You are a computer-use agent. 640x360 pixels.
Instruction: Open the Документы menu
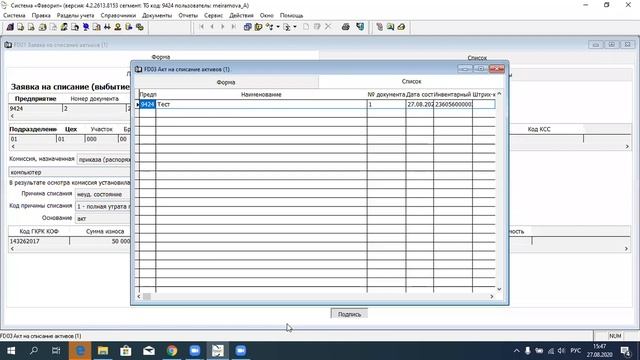click(157, 16)
